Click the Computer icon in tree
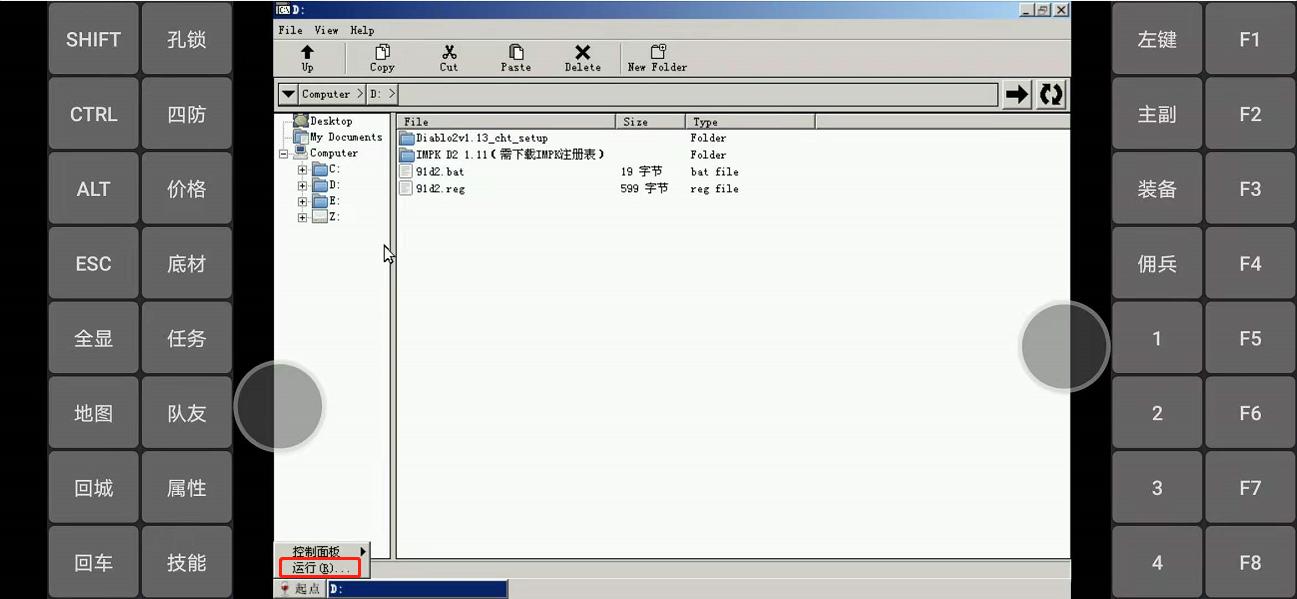The width and height of the screenshot is (1297, 599). click(301, 153)
